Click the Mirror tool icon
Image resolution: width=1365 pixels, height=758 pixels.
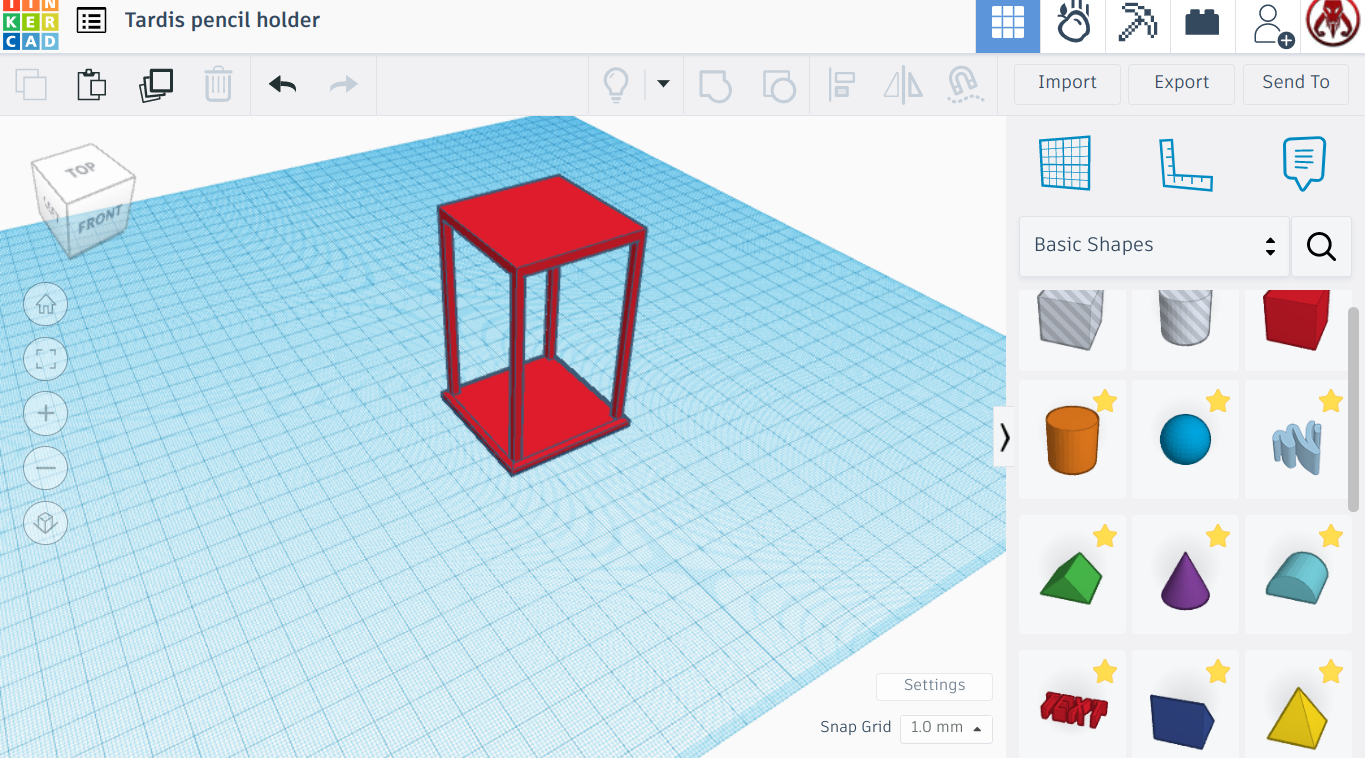pos(903,85)
